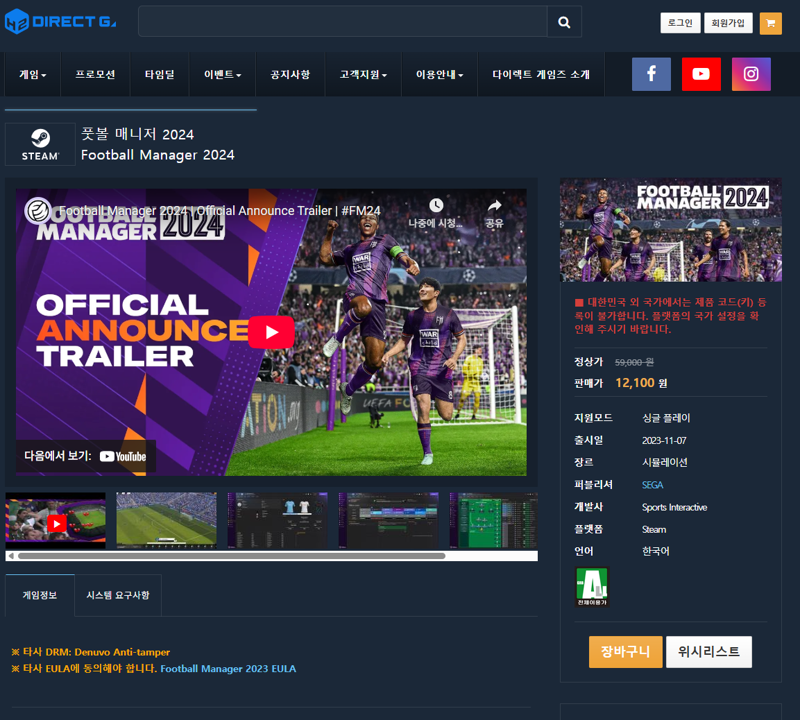Click the 장바구니 add to cart button
The width and height of the screenshot is (800, 720).
[x=626, y=652]
